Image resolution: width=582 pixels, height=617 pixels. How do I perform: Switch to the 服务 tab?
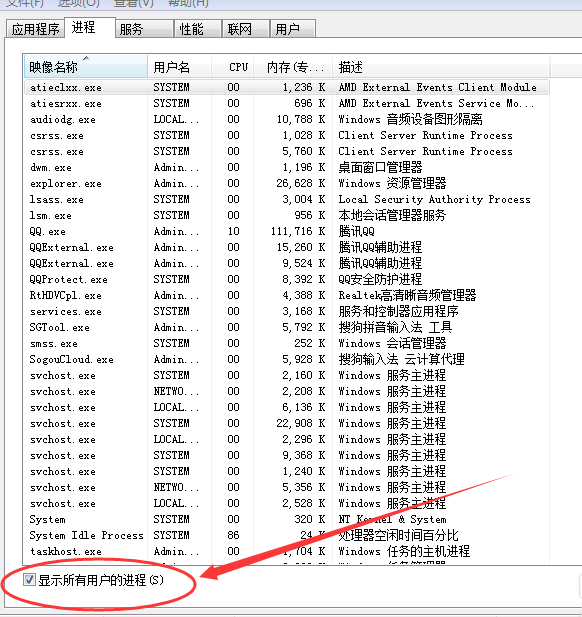coord(144,29)
